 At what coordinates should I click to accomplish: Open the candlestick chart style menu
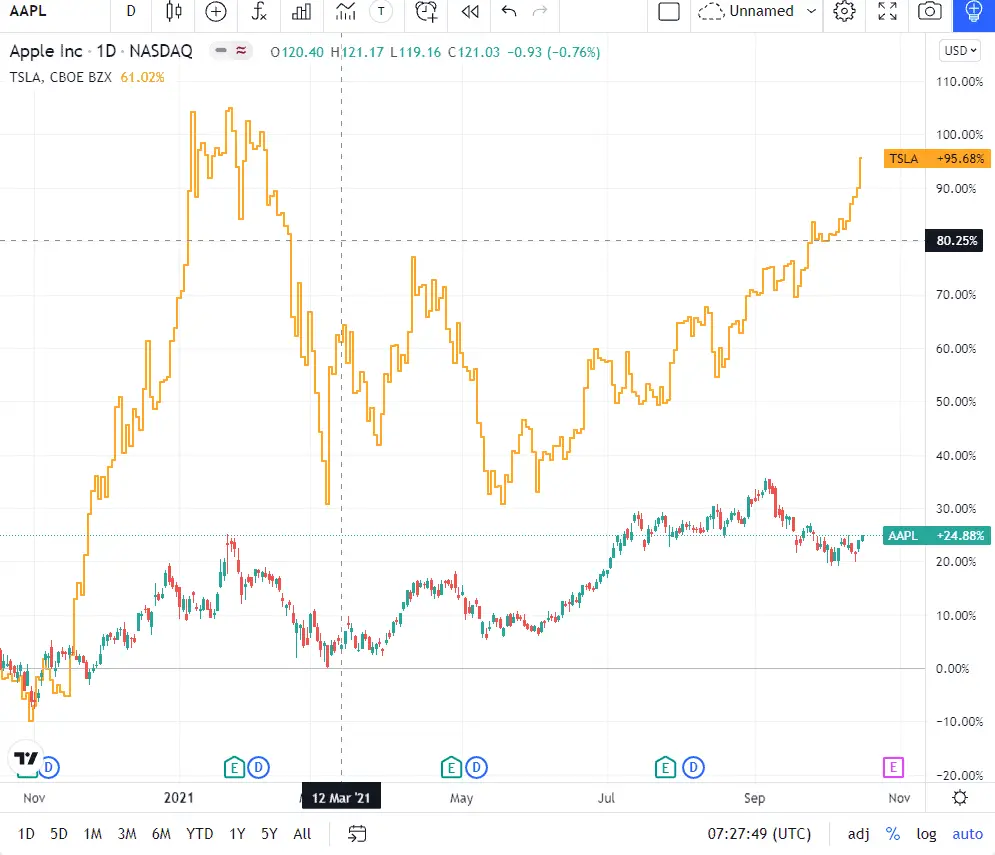tap(173, 11)
